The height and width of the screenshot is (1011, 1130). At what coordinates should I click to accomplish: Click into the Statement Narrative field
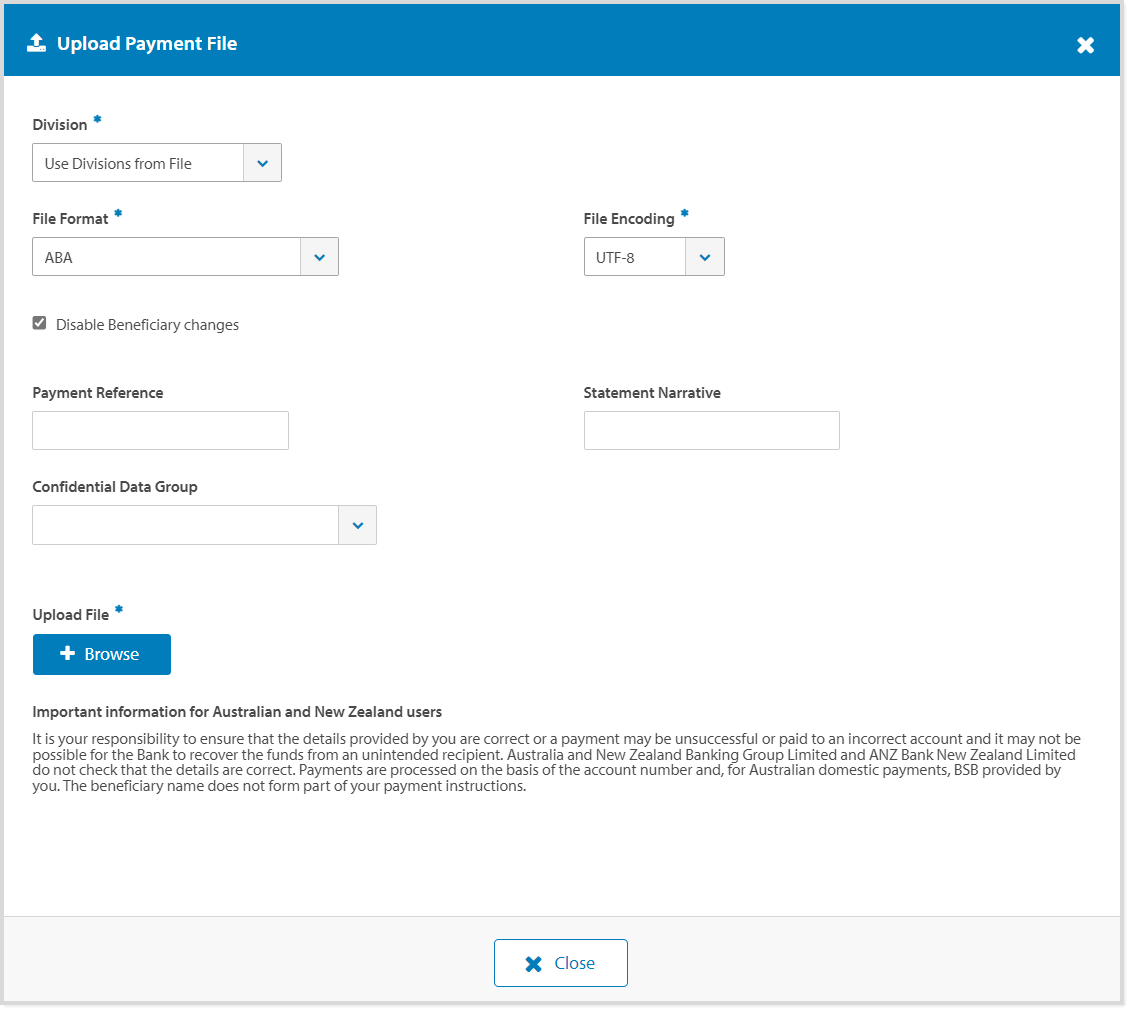(711, 430)
